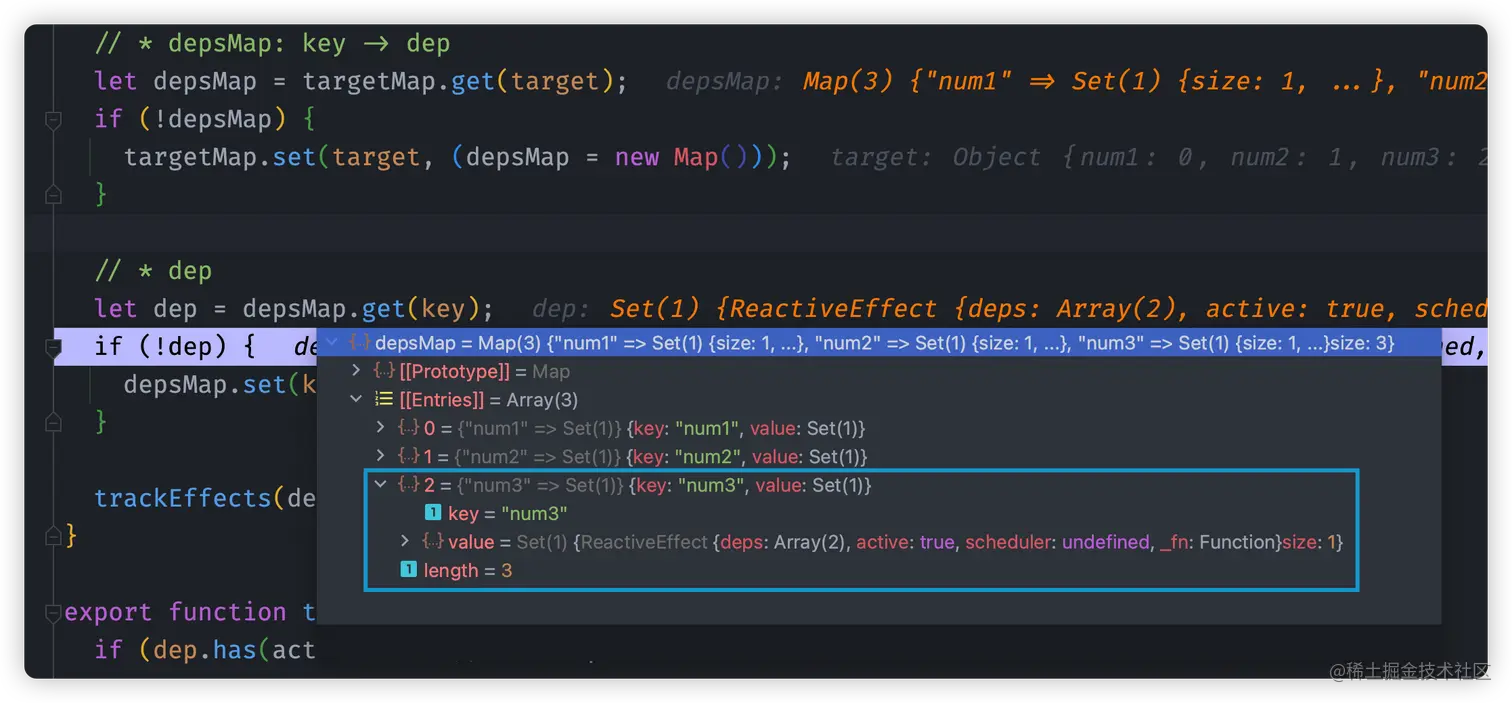Collapse the [[Entries]] = Array(3) node

click(x=357, y=399)
